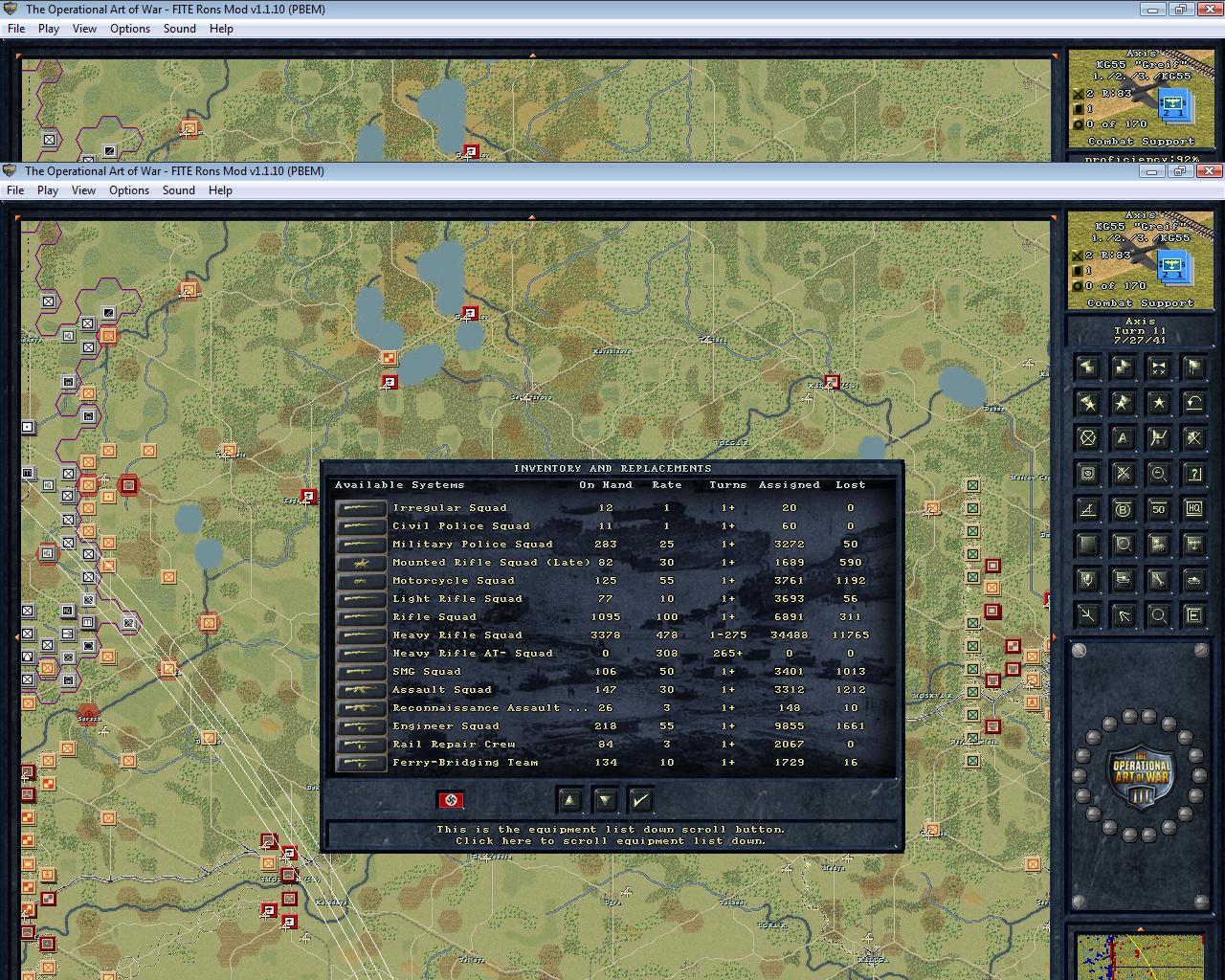Click the microphone tool button
The image size is (1225, 980).
(1087, 580)
